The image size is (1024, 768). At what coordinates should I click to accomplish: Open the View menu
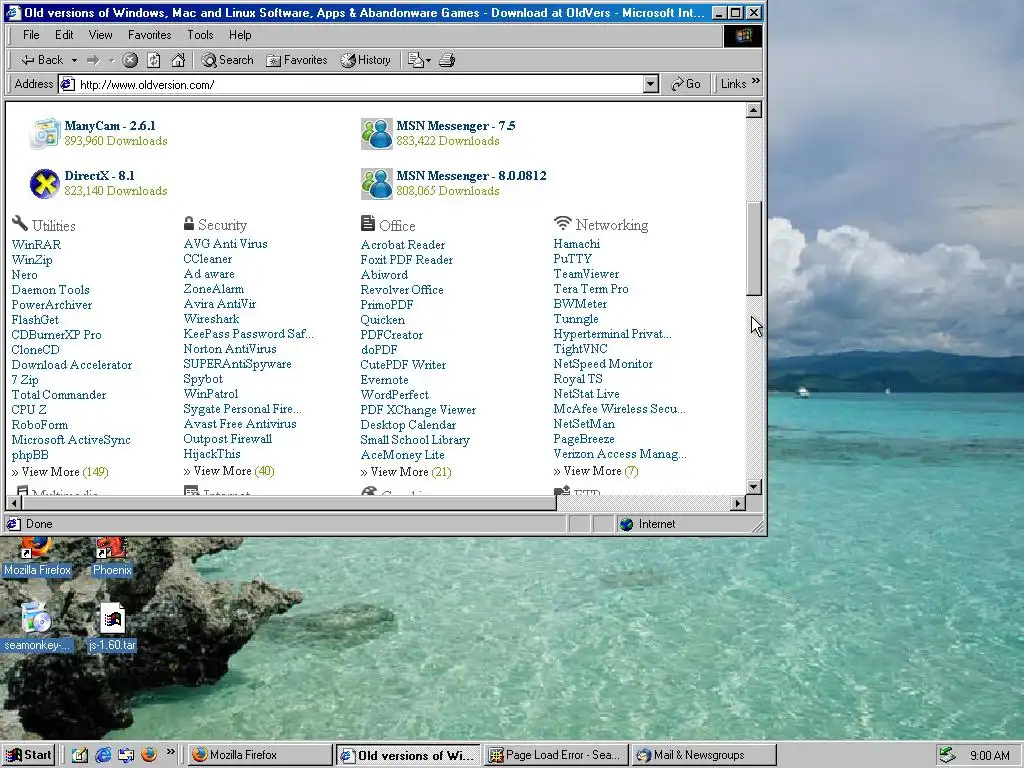tap(101, 35)
